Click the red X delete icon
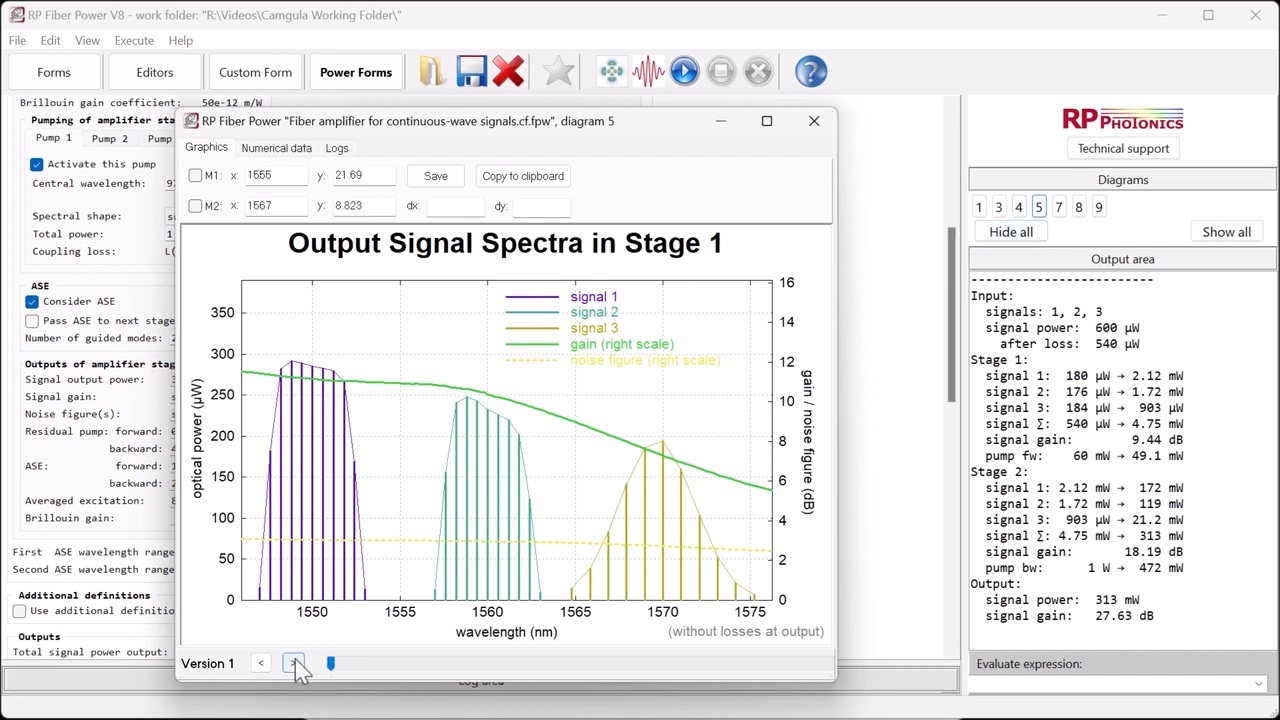 click(x=508, y=72)
